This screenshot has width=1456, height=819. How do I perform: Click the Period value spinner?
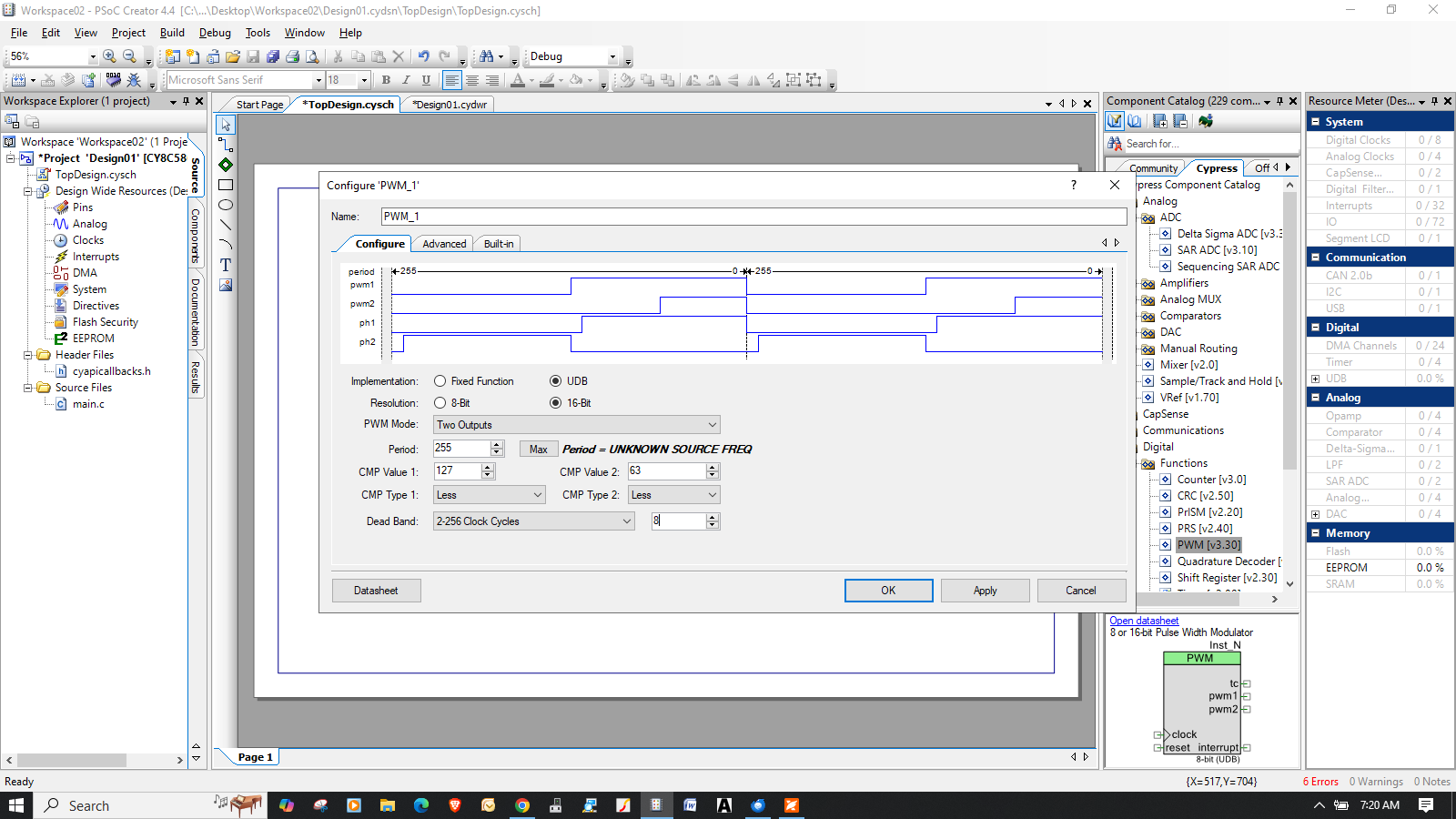click(x=497, y=449)
